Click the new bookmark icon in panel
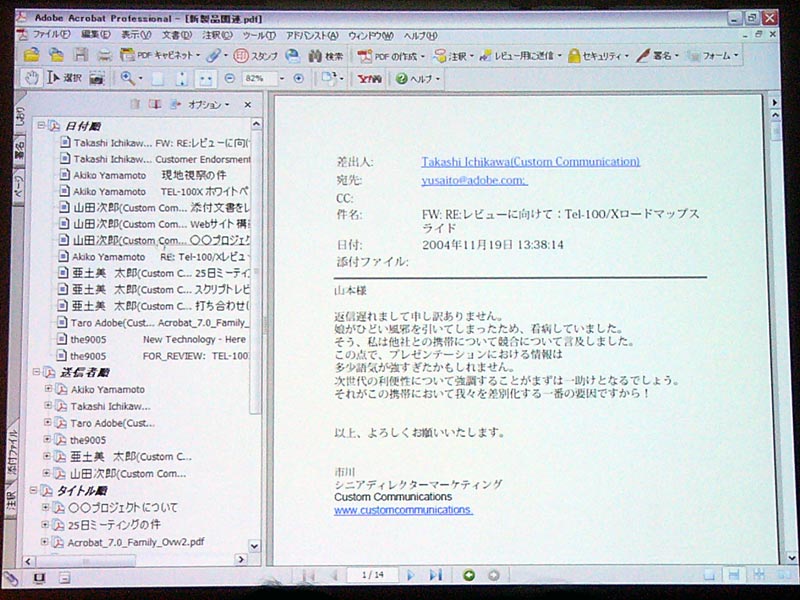 [155, 104]
